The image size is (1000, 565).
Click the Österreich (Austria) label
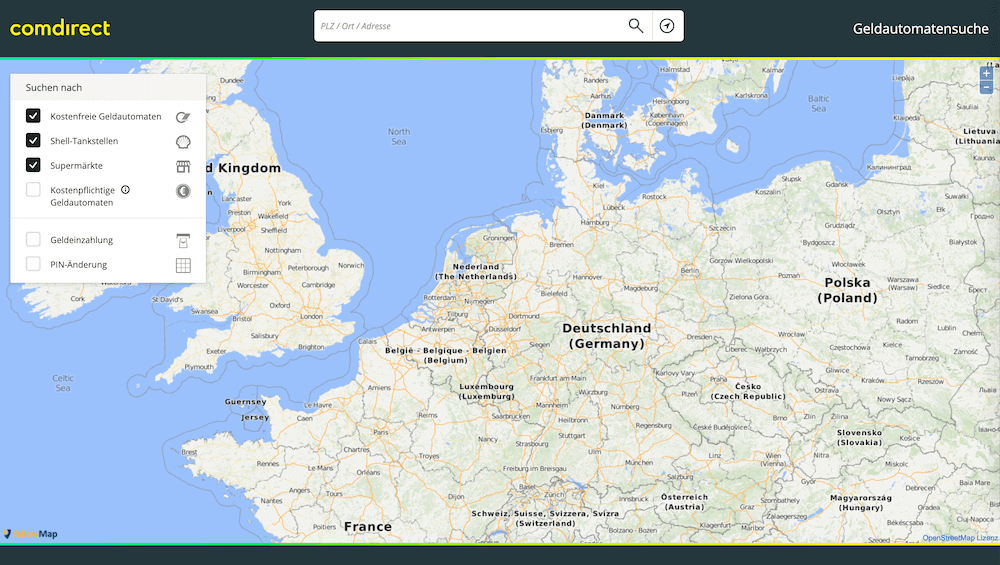(x=684, y=502)
